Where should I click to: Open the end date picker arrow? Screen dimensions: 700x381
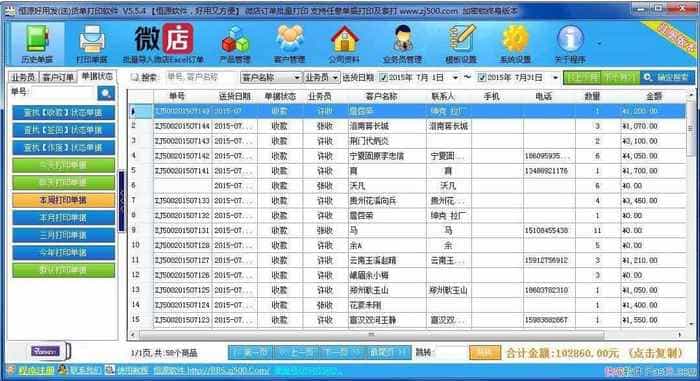click(x=555, y=78)
